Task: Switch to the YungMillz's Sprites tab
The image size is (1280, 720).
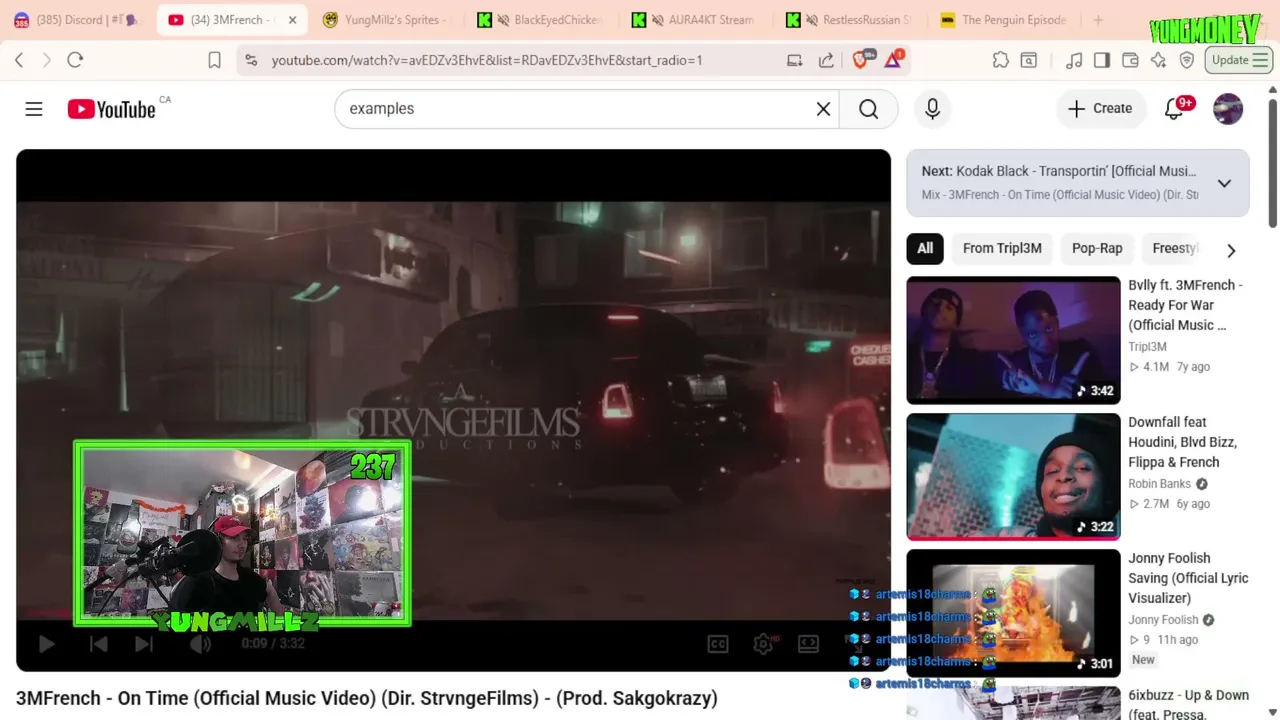Action: pyautogui.click(x=385, y=20)
